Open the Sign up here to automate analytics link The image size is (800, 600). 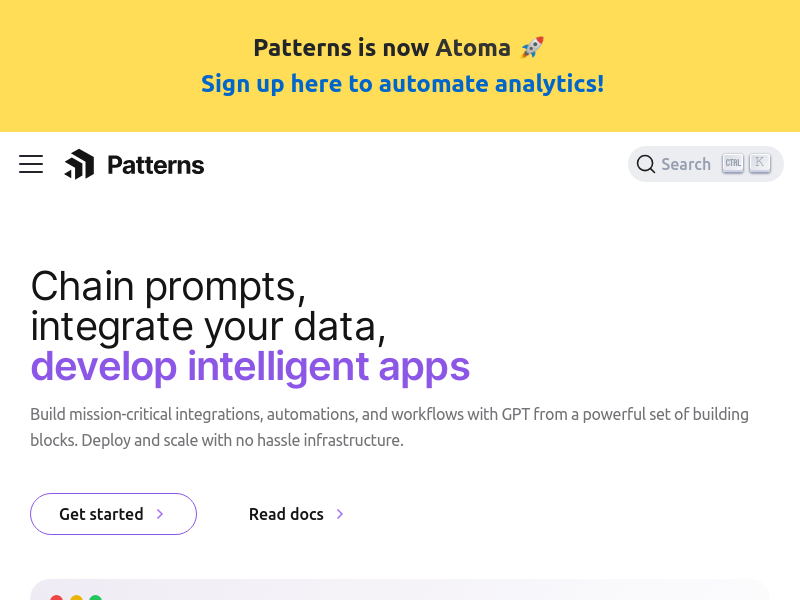point(403,84)
